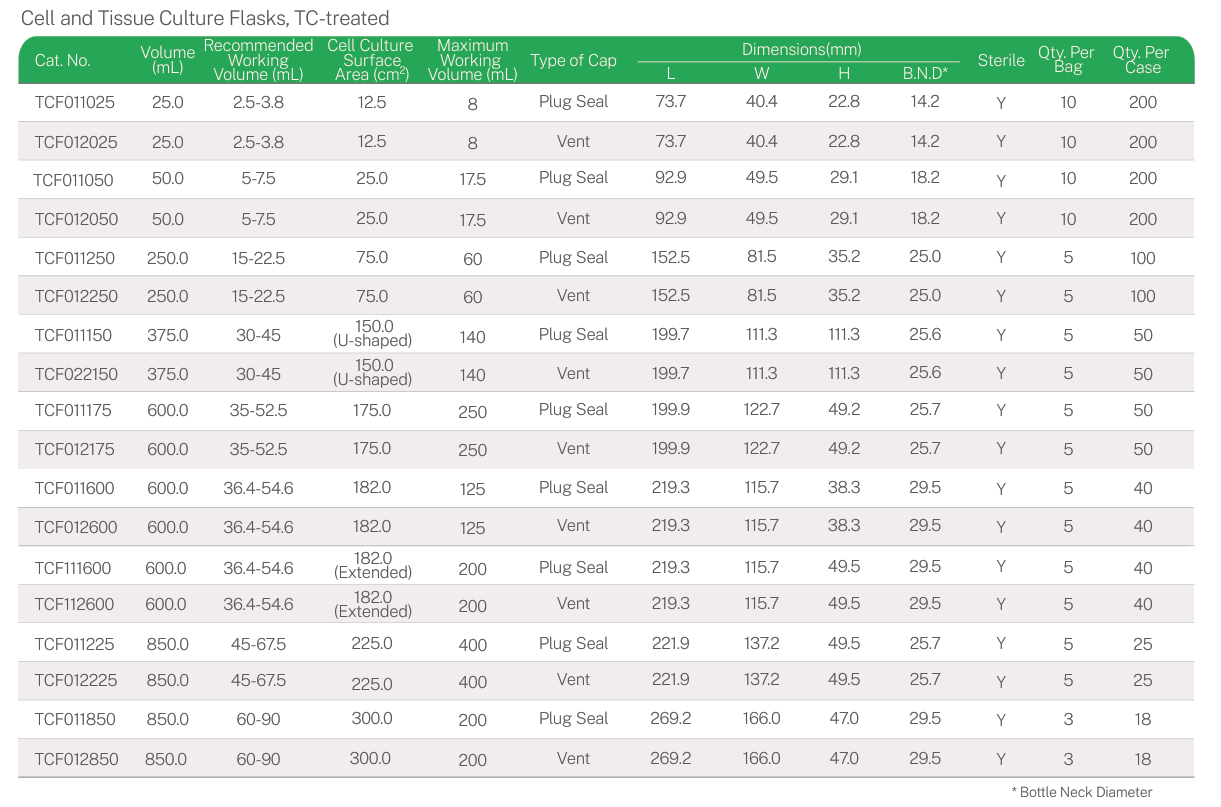Select catalog number TCF111600
The width and height of the screenshot is (1221, 807).
[73, 568]
